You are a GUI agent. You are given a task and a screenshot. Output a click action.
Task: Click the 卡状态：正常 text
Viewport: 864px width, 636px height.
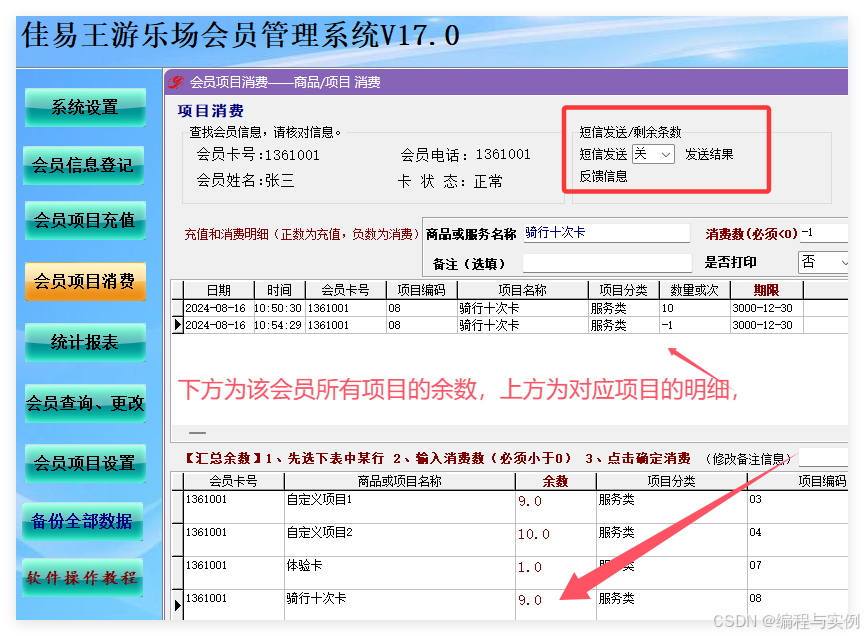(450, 181)
